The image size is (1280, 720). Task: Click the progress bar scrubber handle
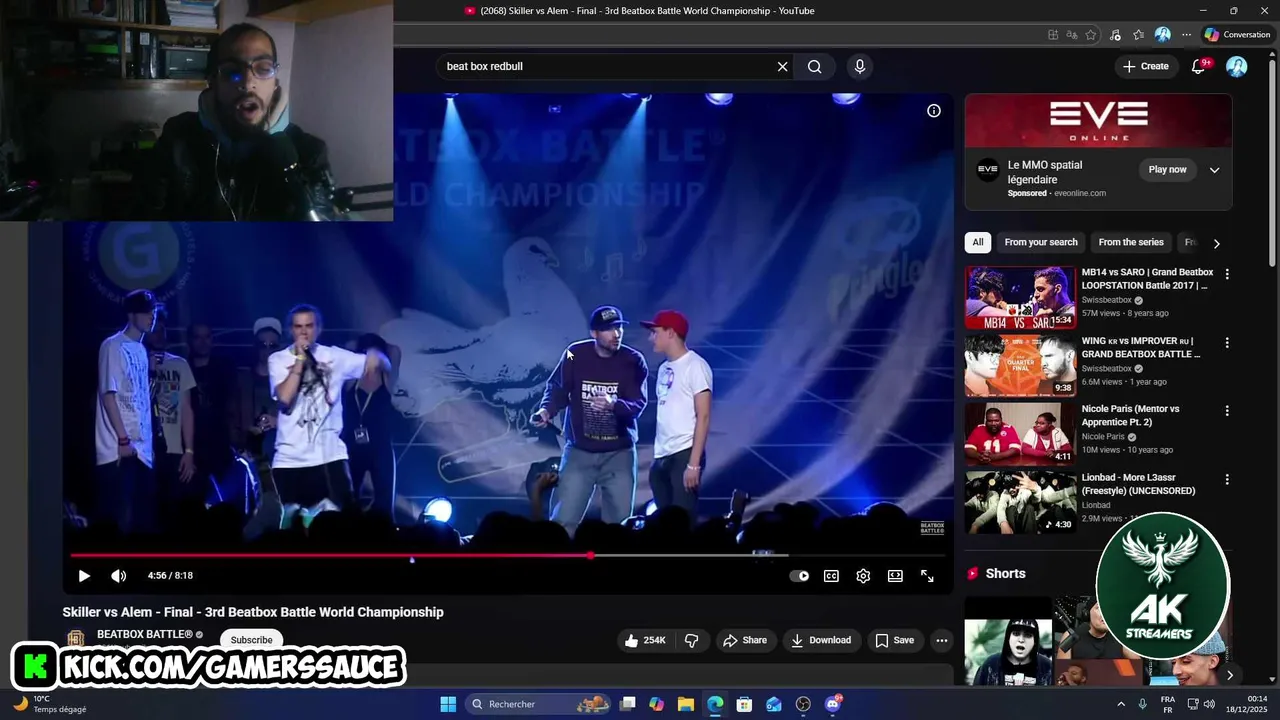pyautogui.click(x=590, y=555)
